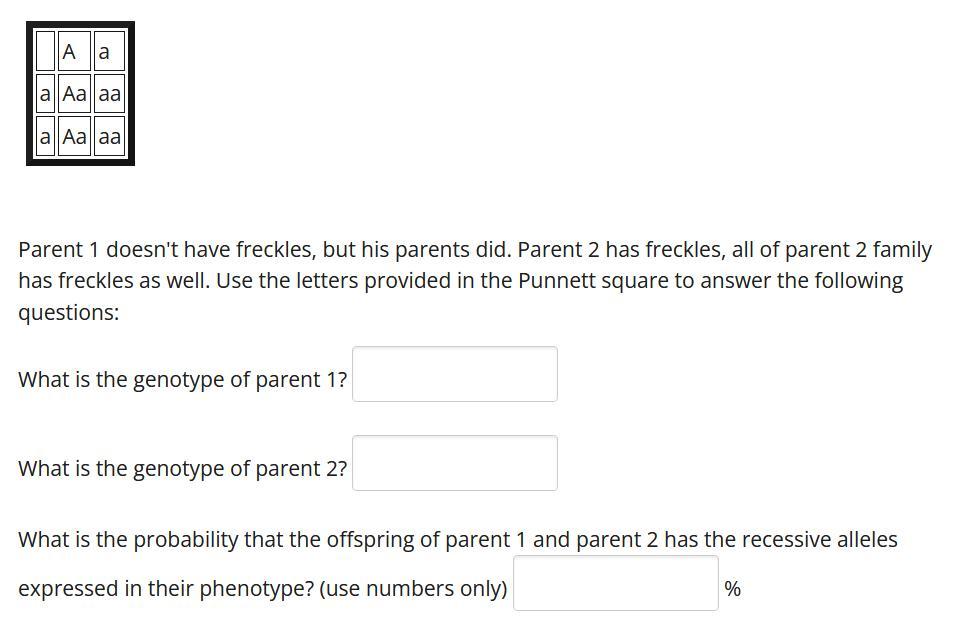Select the bottom row's left a cell

pyautogui.click(x=45, y=136)
